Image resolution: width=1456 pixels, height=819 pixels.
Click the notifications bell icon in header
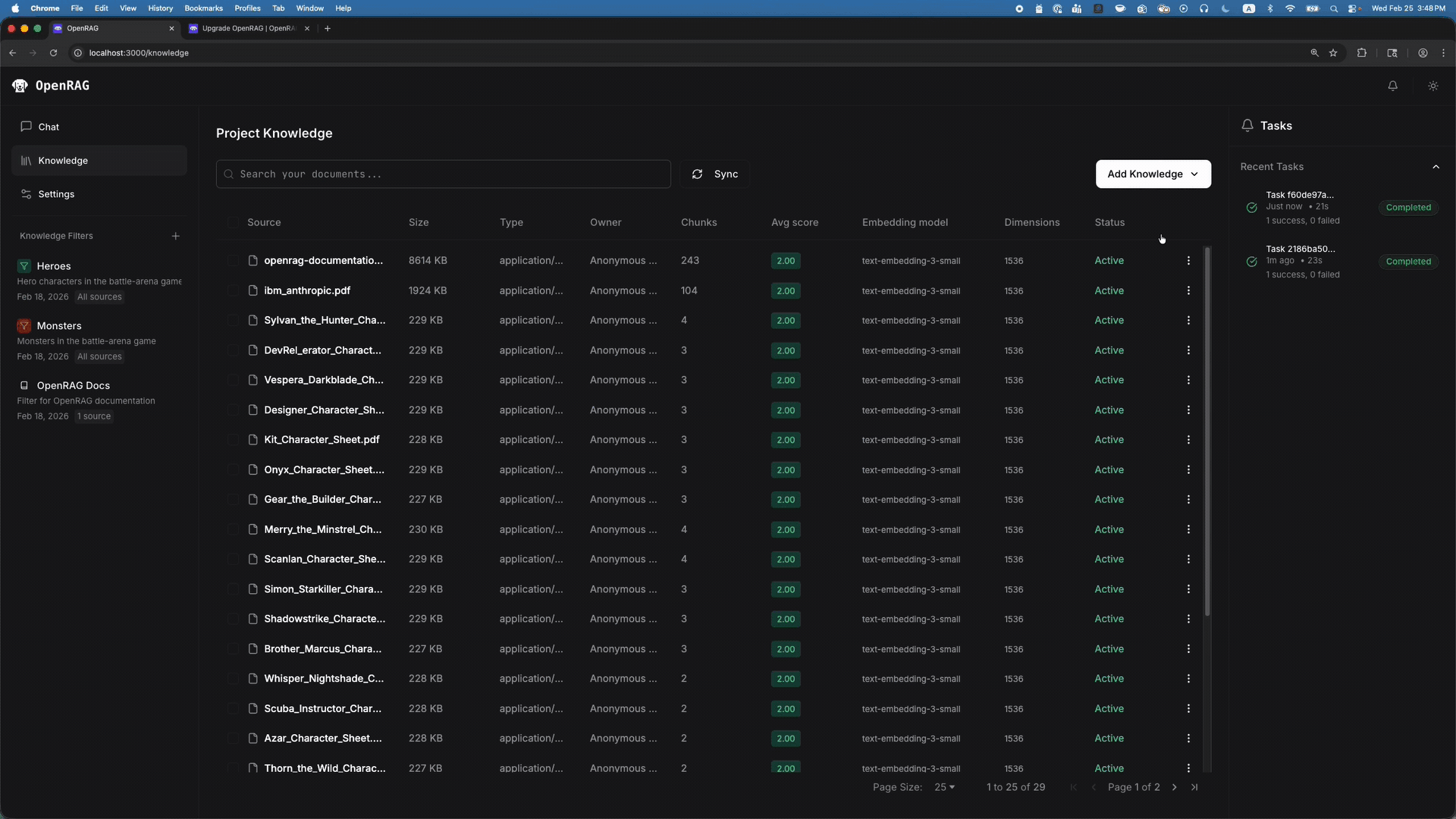(x=1392, y=86)
